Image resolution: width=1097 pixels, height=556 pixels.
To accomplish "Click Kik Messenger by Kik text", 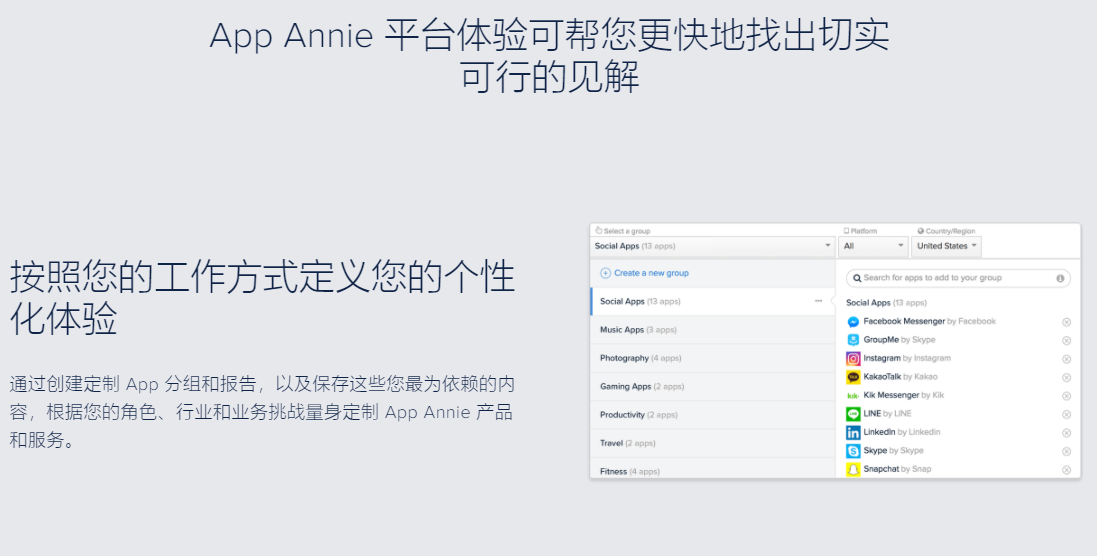I will pyautogui.click(x=904, y=395).
